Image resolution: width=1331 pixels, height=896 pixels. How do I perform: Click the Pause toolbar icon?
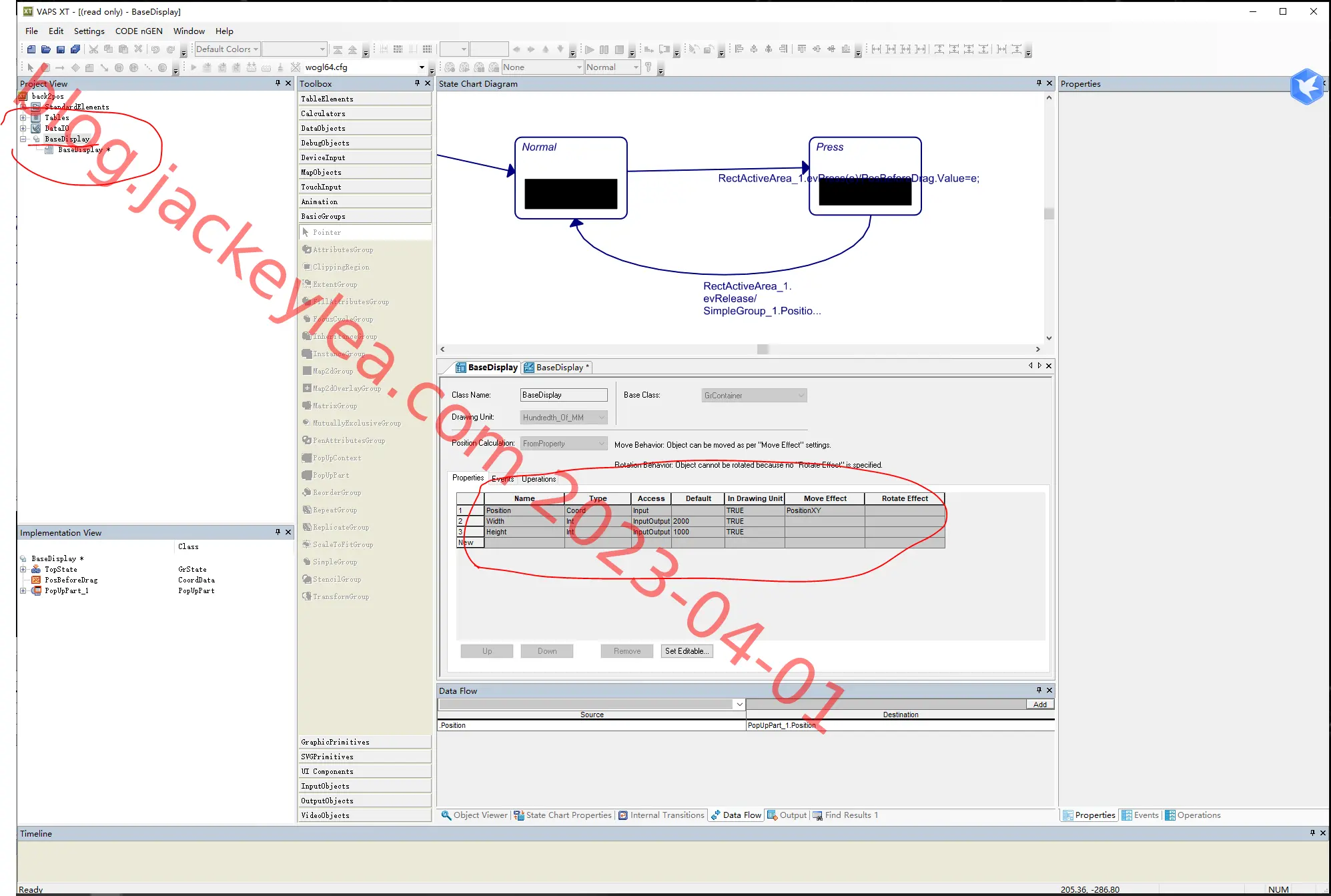[x=604, y=49]
